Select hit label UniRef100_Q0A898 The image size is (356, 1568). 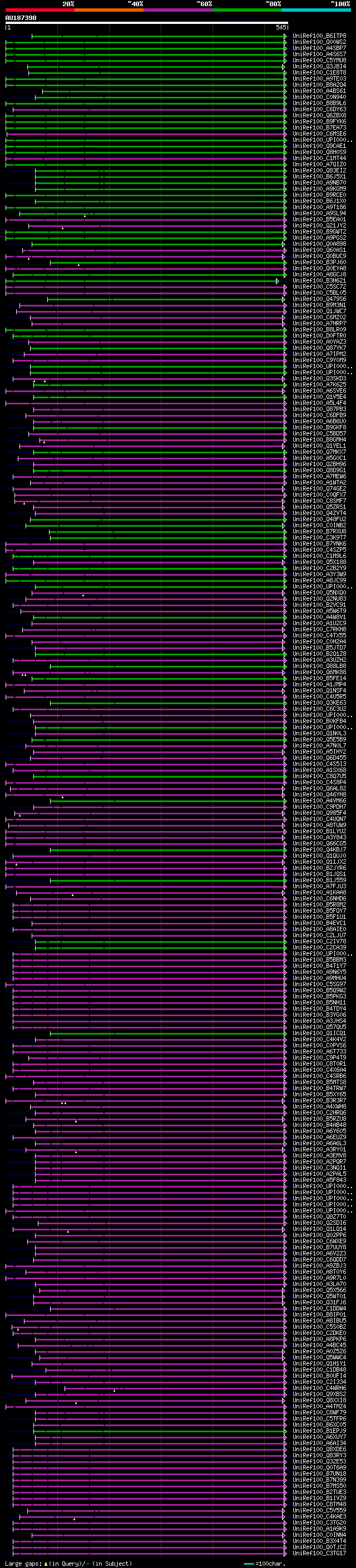pyautogui.click(x=319, y=244)
